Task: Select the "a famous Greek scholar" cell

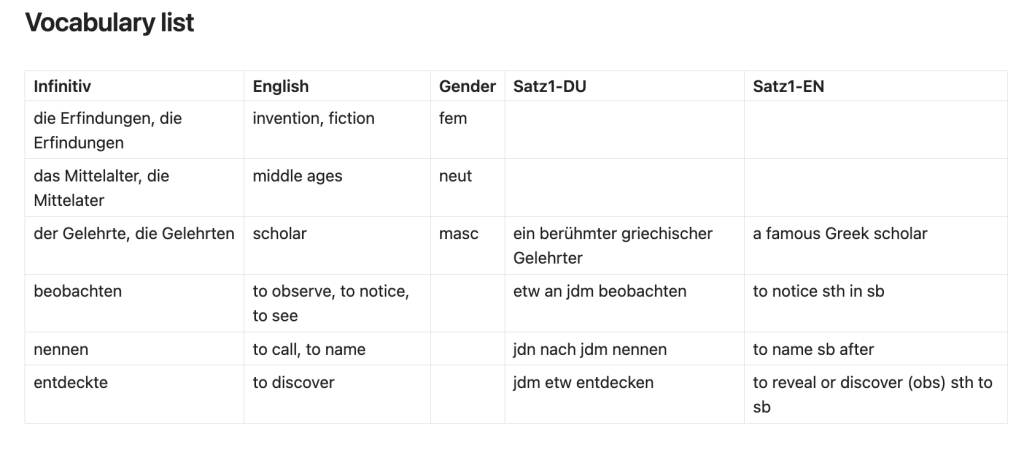Action: pos(840,234)
